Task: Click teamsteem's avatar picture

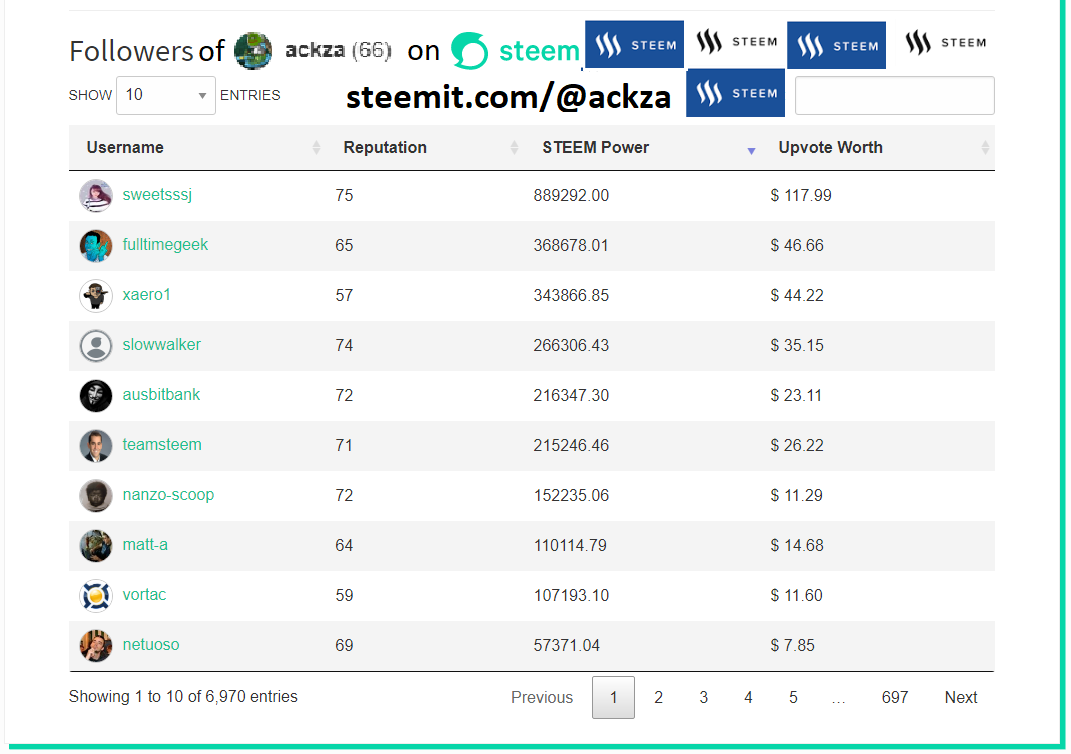Action: coord(96,445)
